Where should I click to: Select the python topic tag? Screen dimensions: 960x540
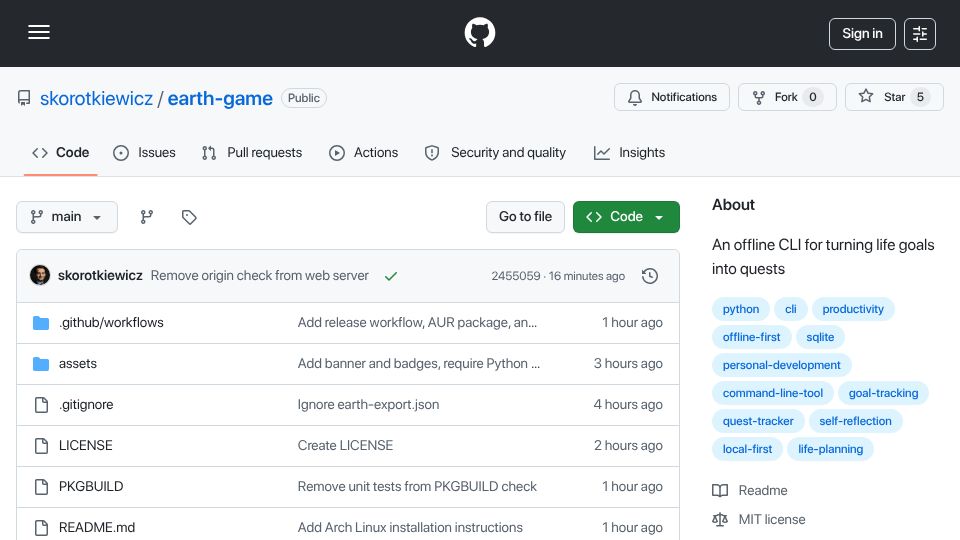point(741,309)
